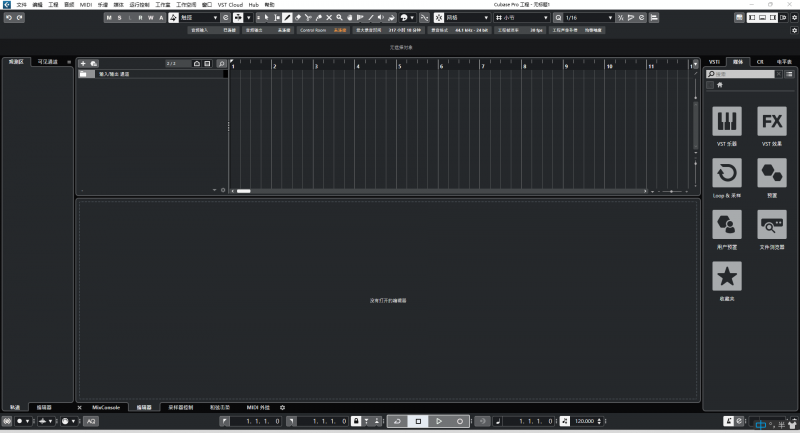Open the VST 乐器 media tile
Image resolution: width=800 pixels, height=433 pixels.
(x=727, y=122)
